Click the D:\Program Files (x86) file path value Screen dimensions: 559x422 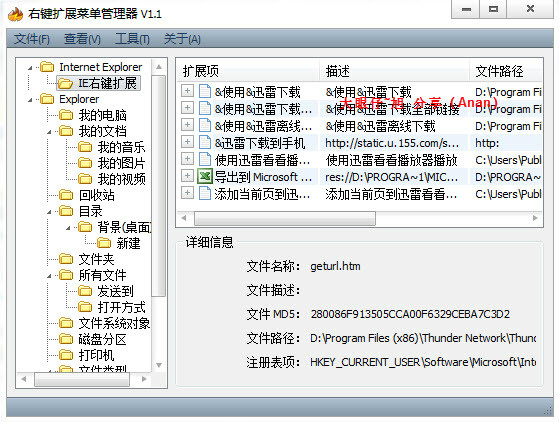423,338
